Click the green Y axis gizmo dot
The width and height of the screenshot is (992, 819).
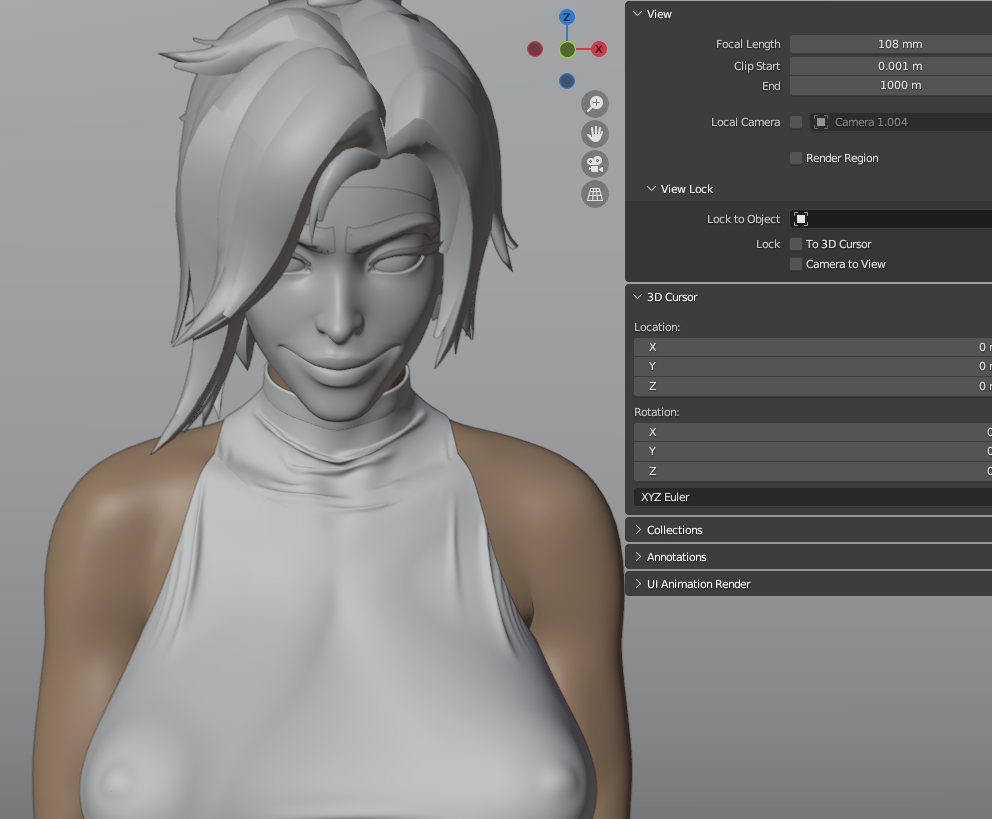tap(567, 49)
